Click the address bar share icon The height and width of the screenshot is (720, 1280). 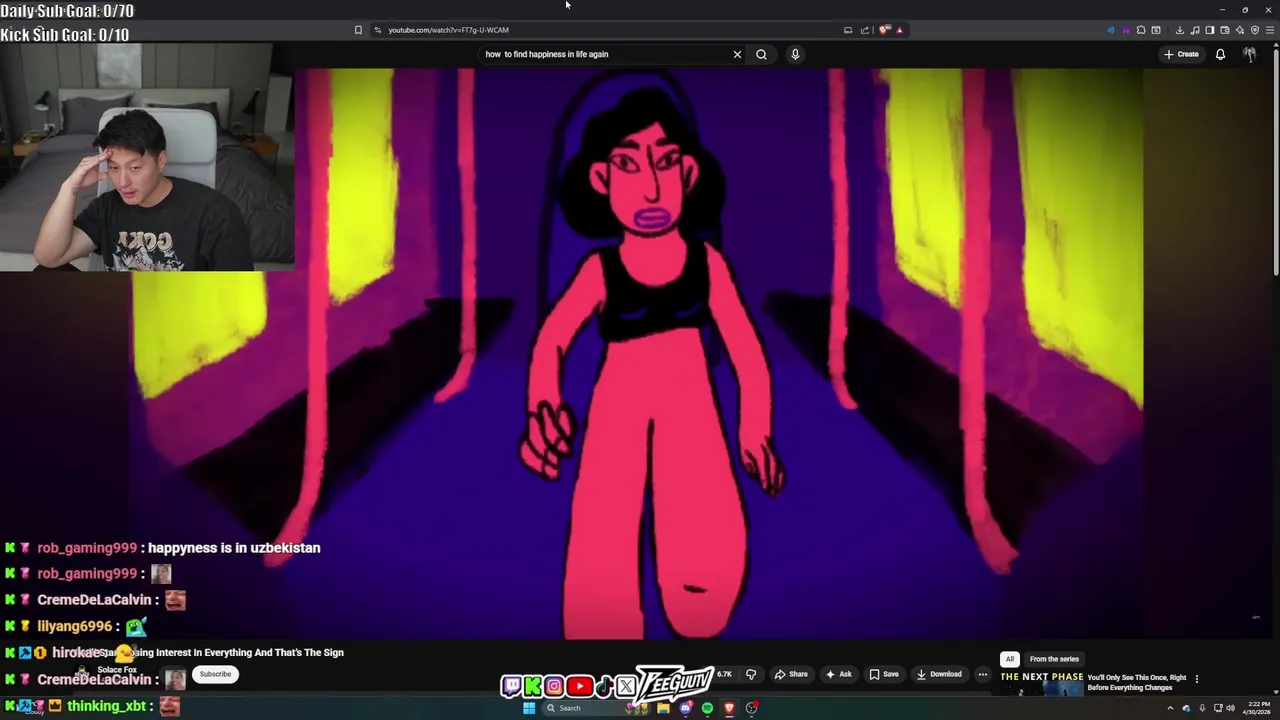pyautogui.click(x=865, y=30)
